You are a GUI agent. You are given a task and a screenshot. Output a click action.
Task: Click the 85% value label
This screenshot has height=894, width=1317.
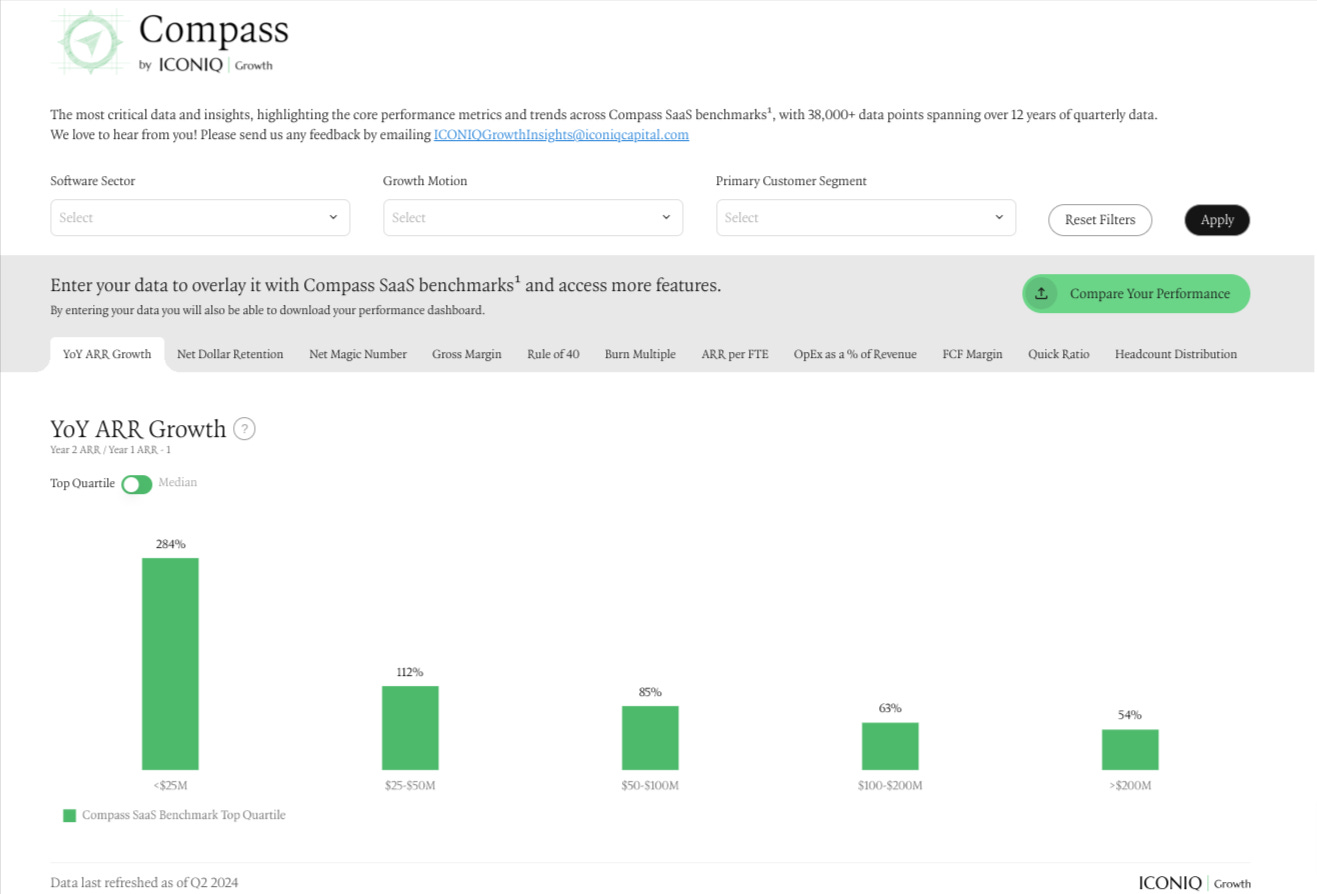pos(650,693)
